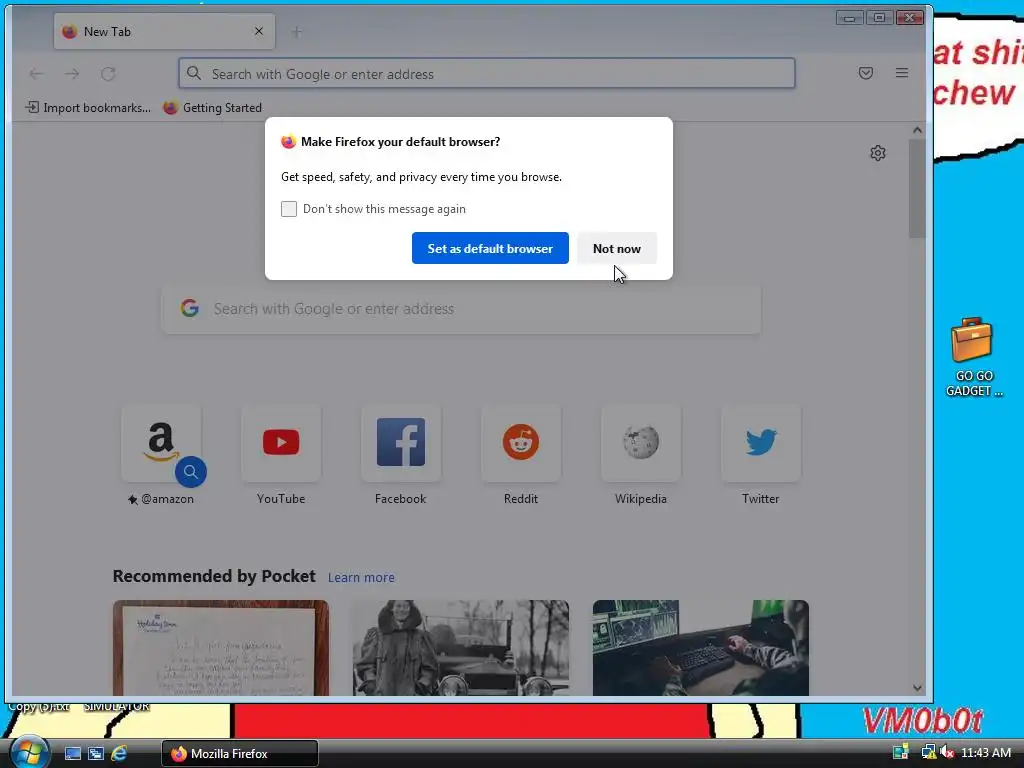1024x768 pixels.
Task: Minimize the Firefox window
Action: [849, 18]
